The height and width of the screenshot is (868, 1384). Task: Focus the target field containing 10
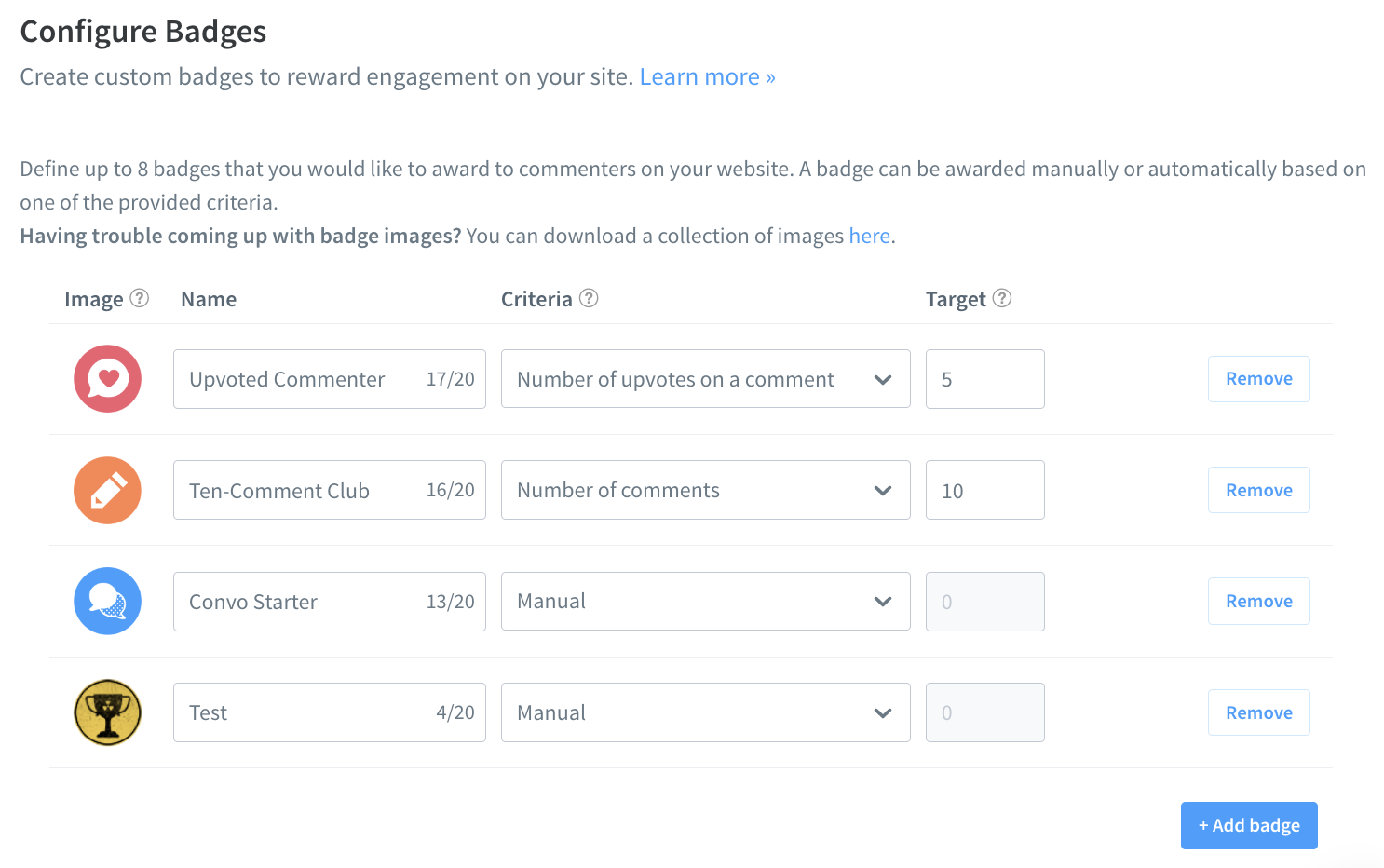tap(984, 491)
